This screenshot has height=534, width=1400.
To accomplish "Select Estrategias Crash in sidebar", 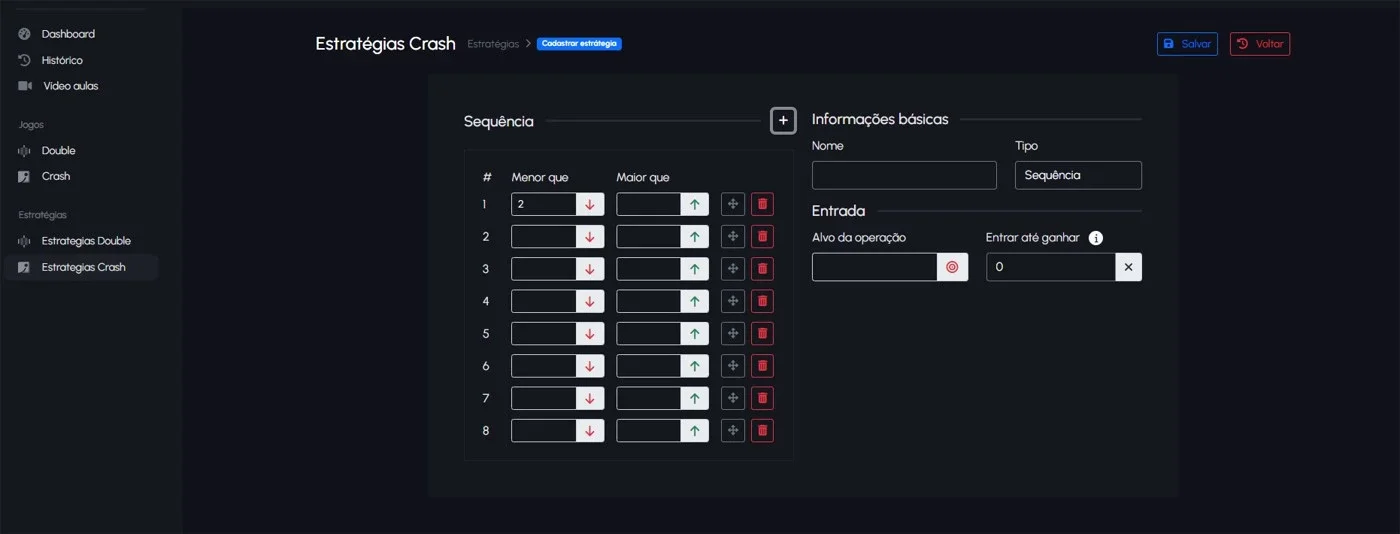I will pos(80,267).
